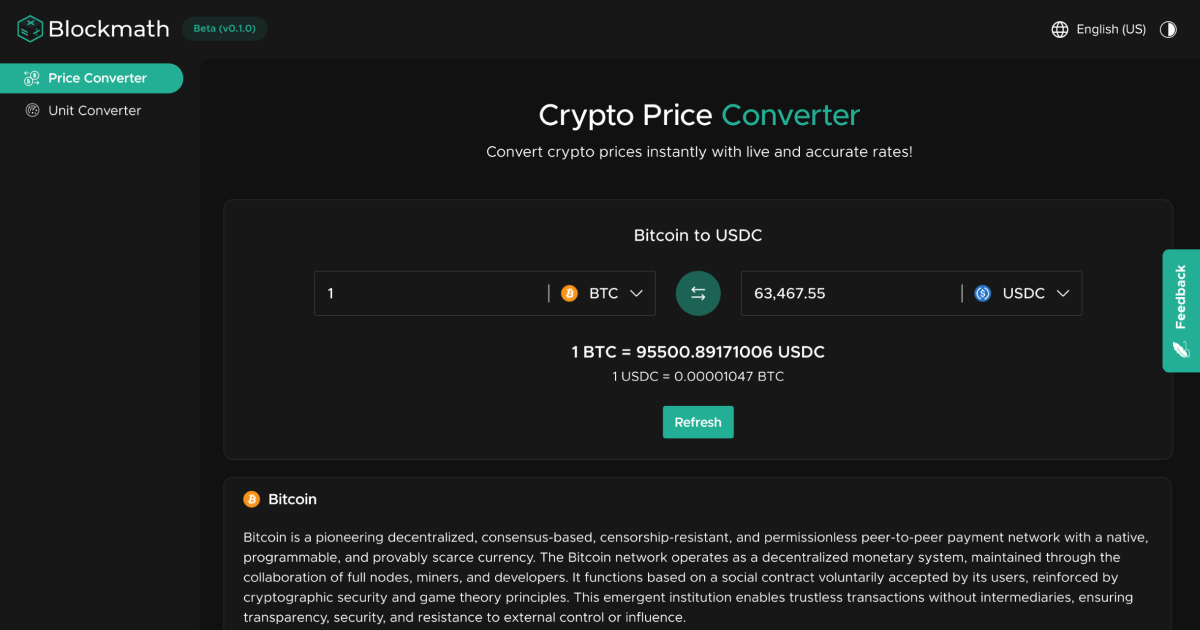1200x630 pixels.
Task: Click the BTC amount input field
Action: (x=430, y=294)
